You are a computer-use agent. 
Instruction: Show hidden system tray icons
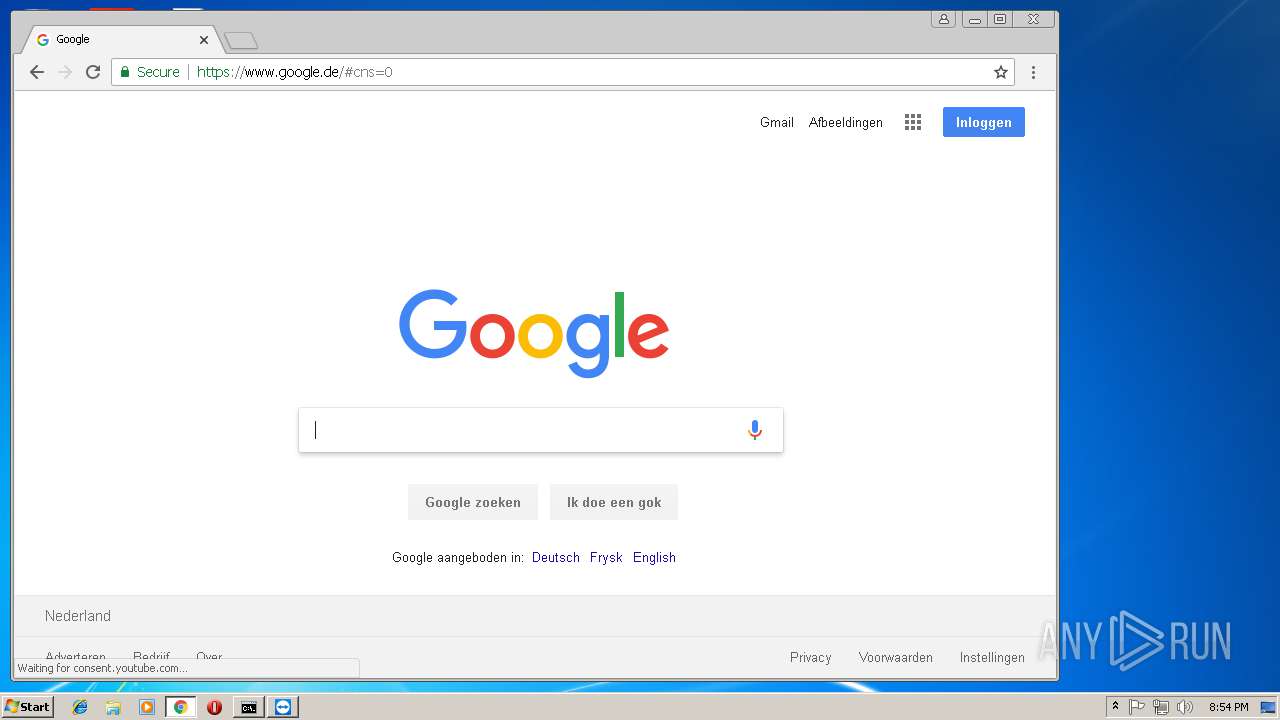(1115, 707)
